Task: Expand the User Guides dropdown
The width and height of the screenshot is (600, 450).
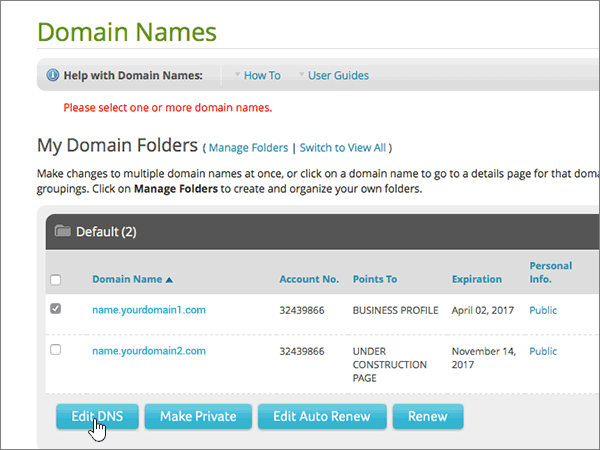Action: 334,75
